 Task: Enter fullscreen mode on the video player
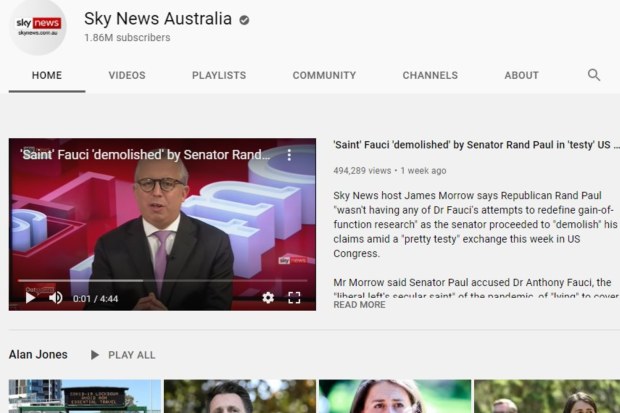[294, 297]
